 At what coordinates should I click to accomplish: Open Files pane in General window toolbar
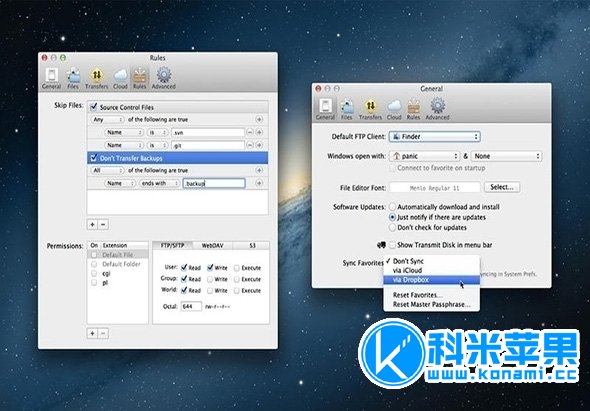(x=347, y=109)
